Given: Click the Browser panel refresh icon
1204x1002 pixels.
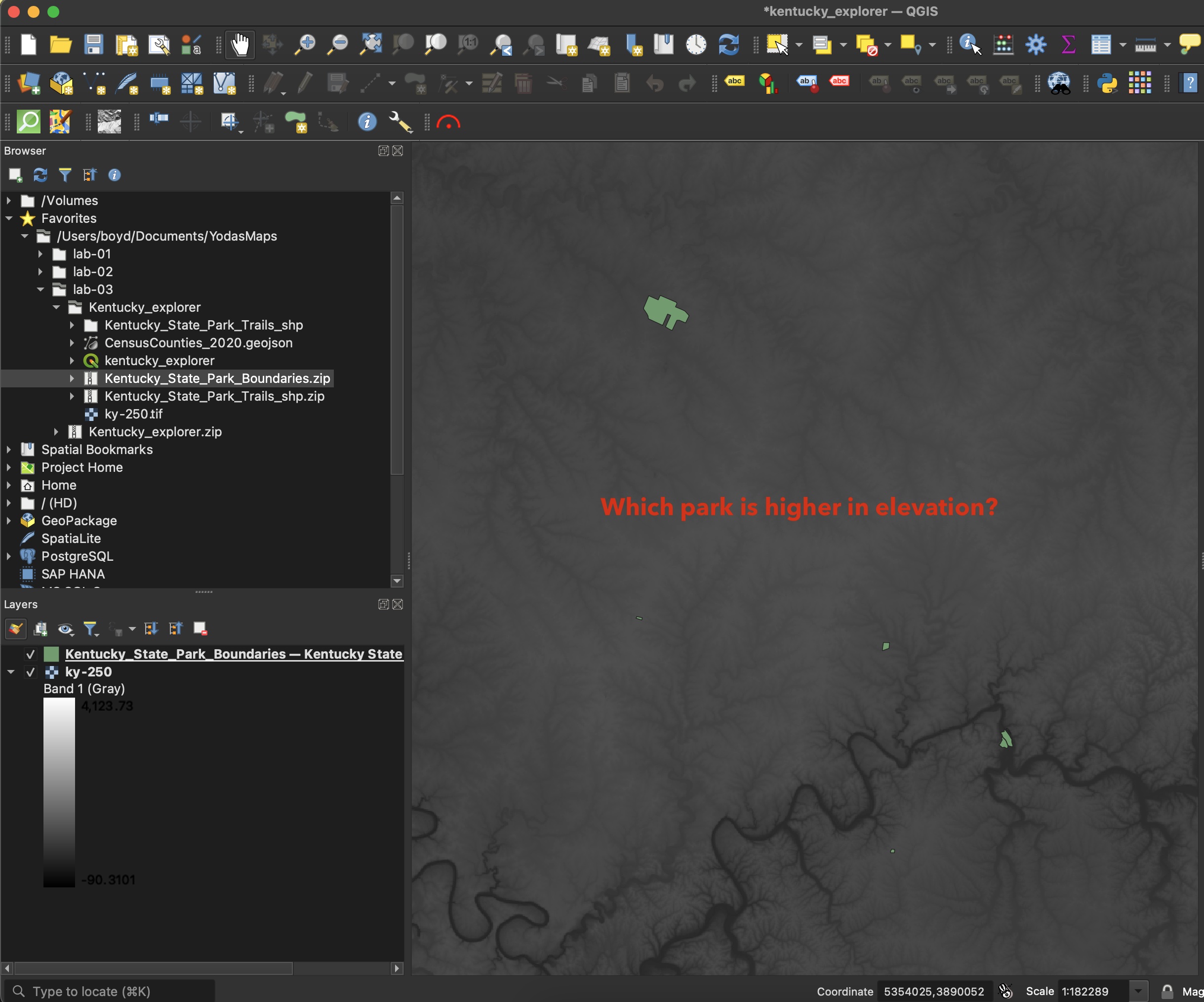Looking at the screenshot, I should (x=40, y=175).
